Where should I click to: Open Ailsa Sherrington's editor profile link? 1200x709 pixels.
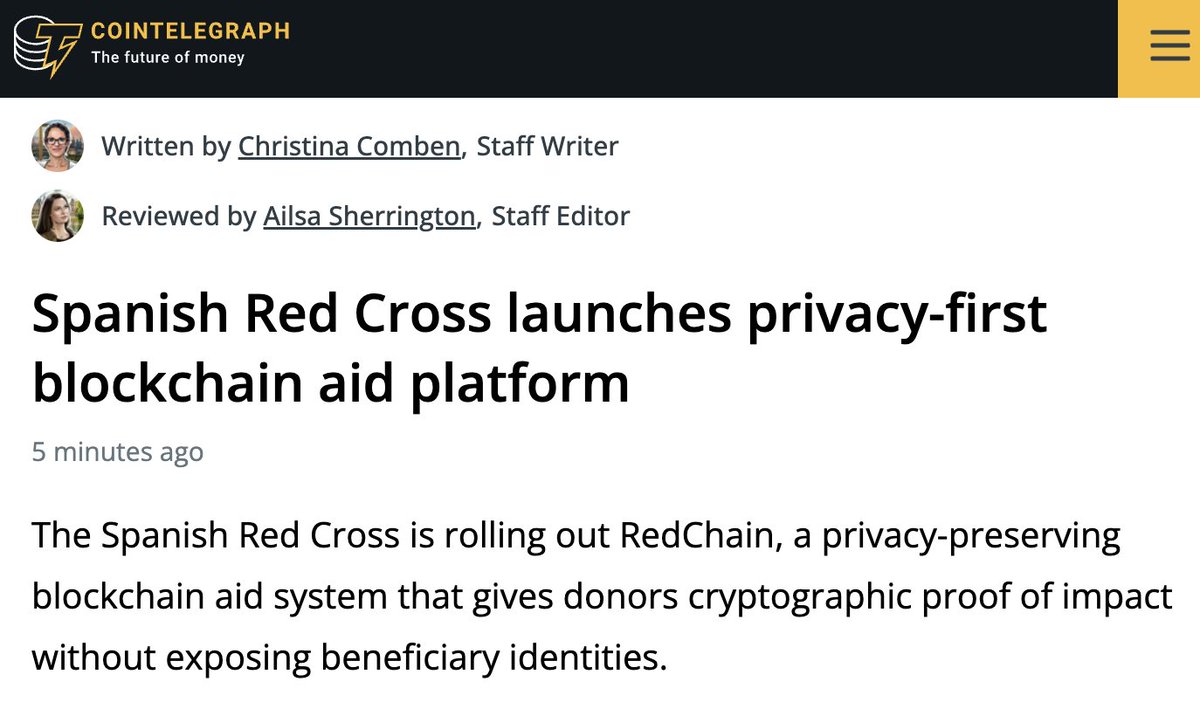[369, 216]
